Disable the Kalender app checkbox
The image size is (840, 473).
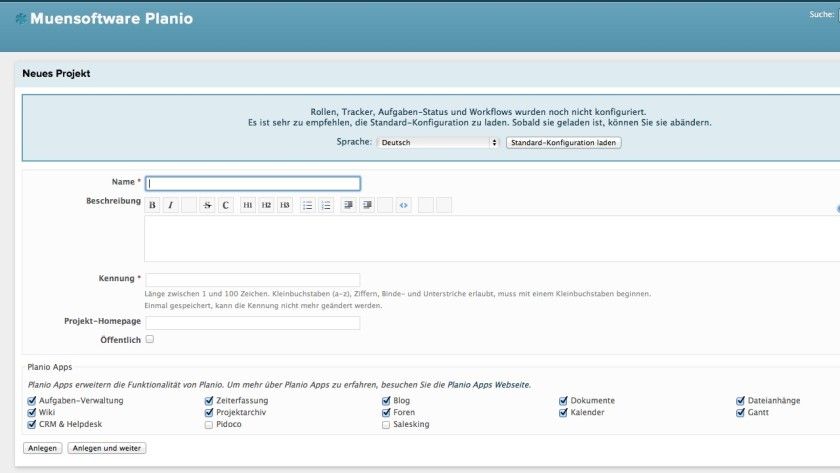point(563,412)
